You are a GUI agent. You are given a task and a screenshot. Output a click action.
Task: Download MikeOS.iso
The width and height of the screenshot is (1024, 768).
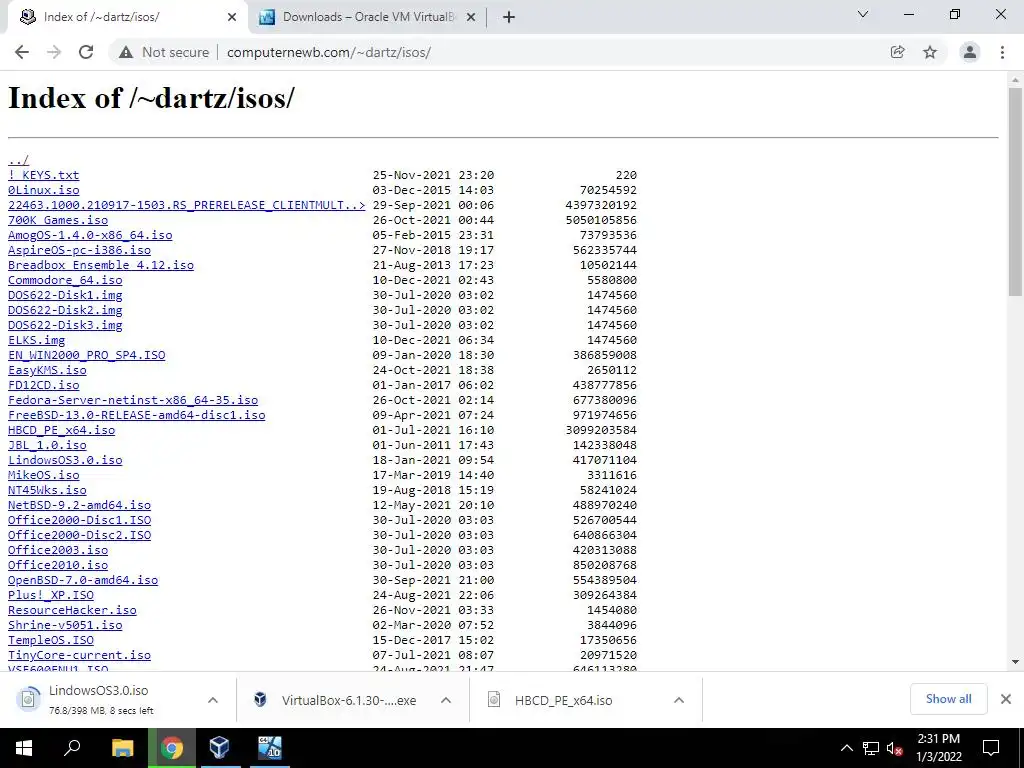44,475
